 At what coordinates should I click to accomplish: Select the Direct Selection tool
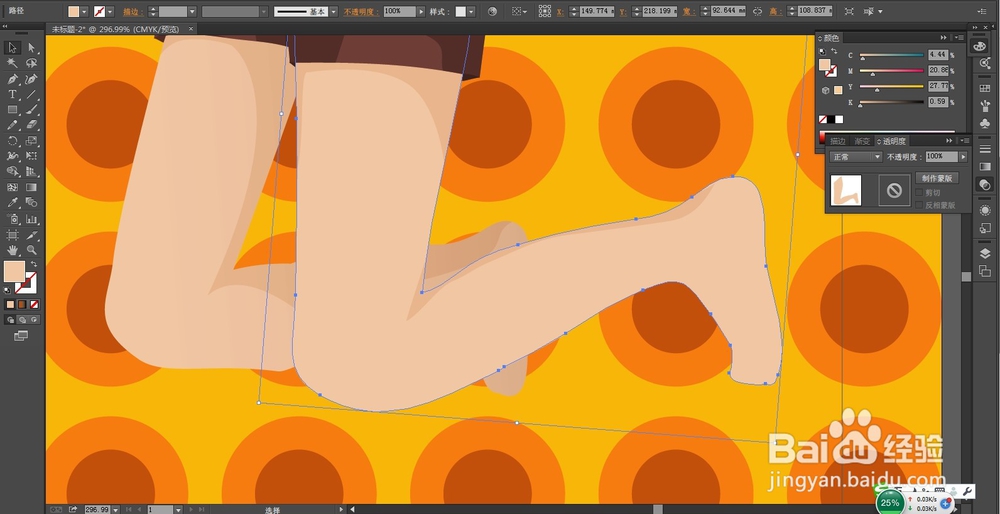coord(31,47)
